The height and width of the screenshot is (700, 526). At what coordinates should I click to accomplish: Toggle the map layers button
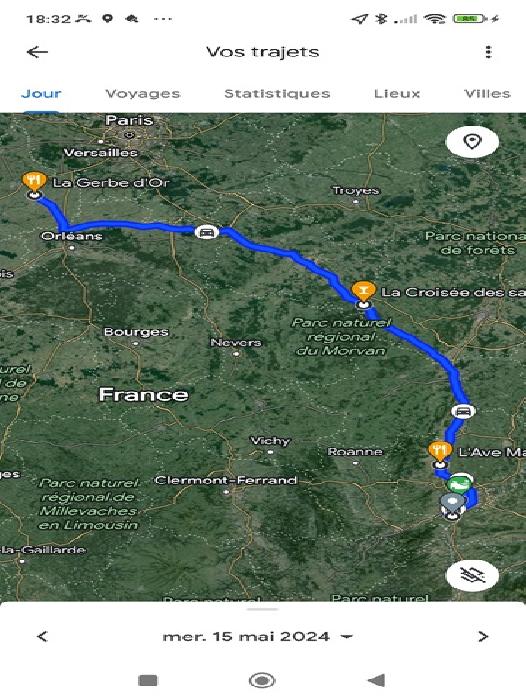point(472,576)
